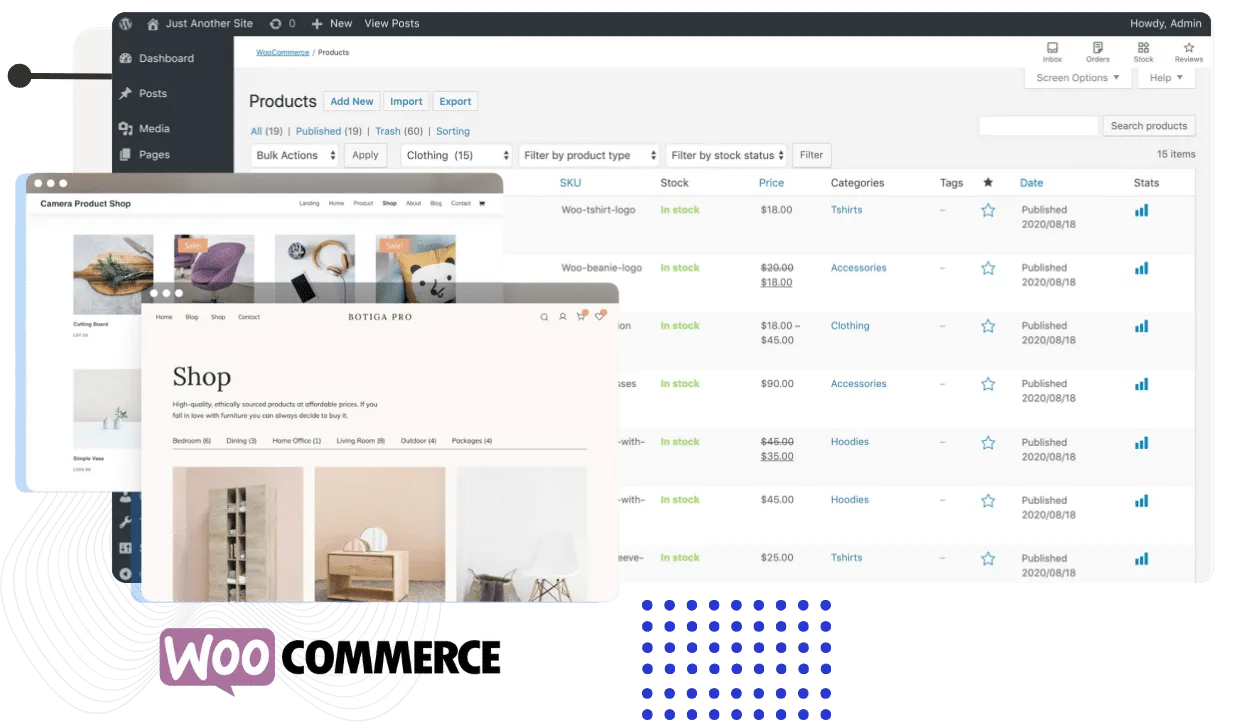
Task: Toggle featured star for $45.00 Hoodies row
Action: 988,500
